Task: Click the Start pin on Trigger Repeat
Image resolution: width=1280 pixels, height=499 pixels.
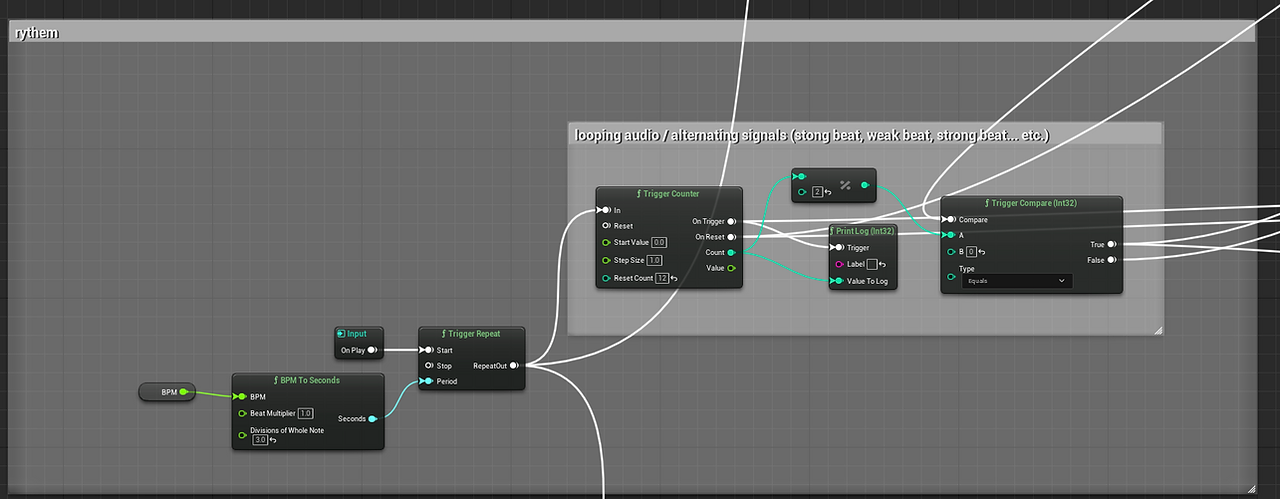Action: click(428, 350)
